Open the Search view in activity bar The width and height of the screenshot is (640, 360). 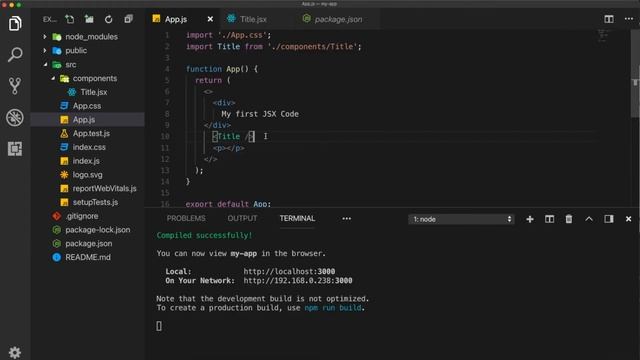tap(15, 55)
